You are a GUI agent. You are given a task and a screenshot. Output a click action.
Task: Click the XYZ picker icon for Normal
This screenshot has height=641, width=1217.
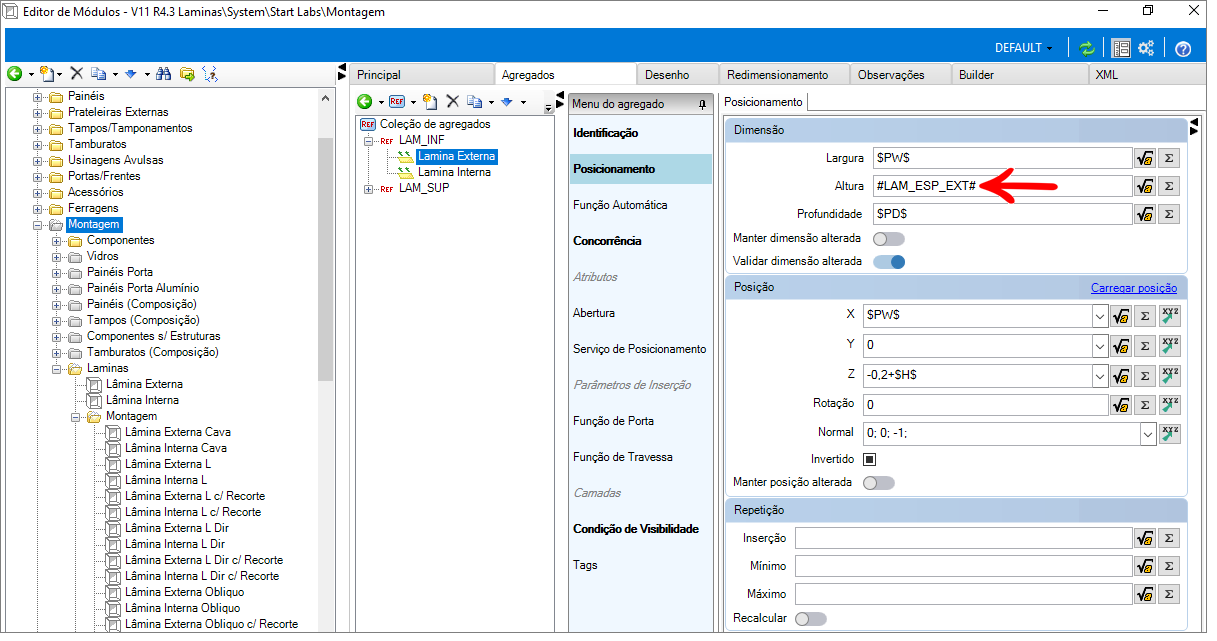1171,434
